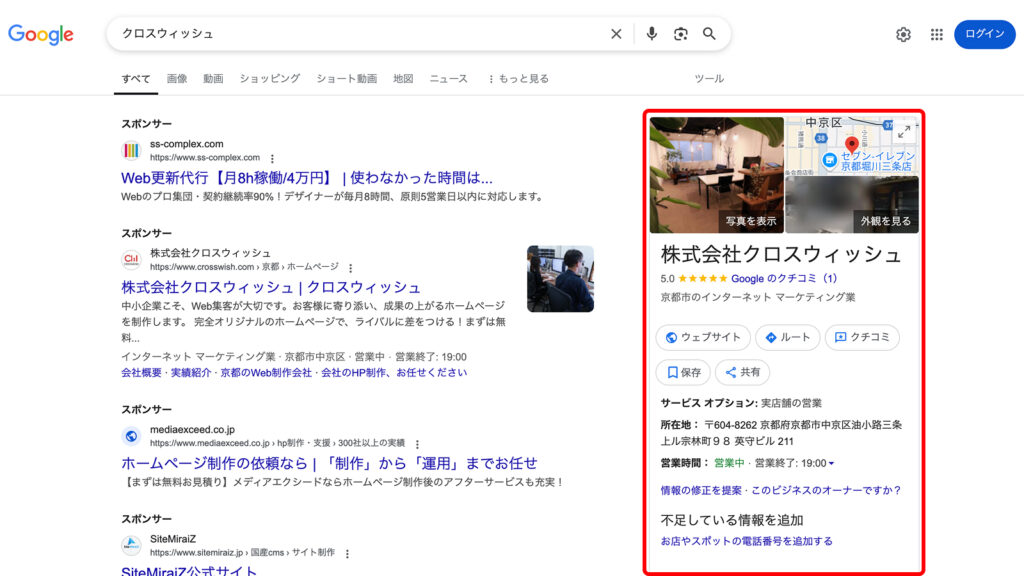Open the 会社概要 sitelink
The height and width of the screenshot is (576, 1024).
(141, 373)
